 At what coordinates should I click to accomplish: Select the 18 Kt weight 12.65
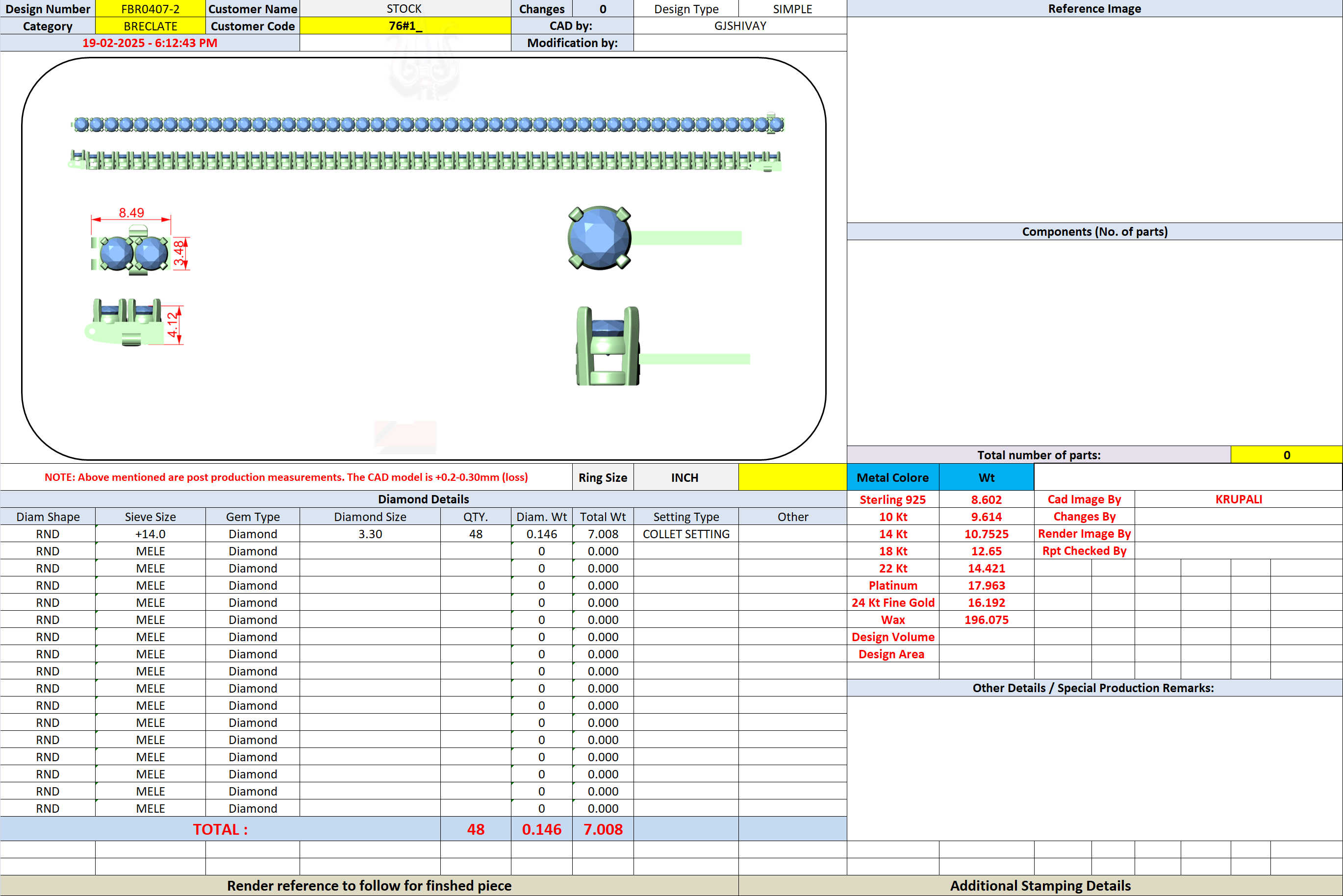click(987, 551)
